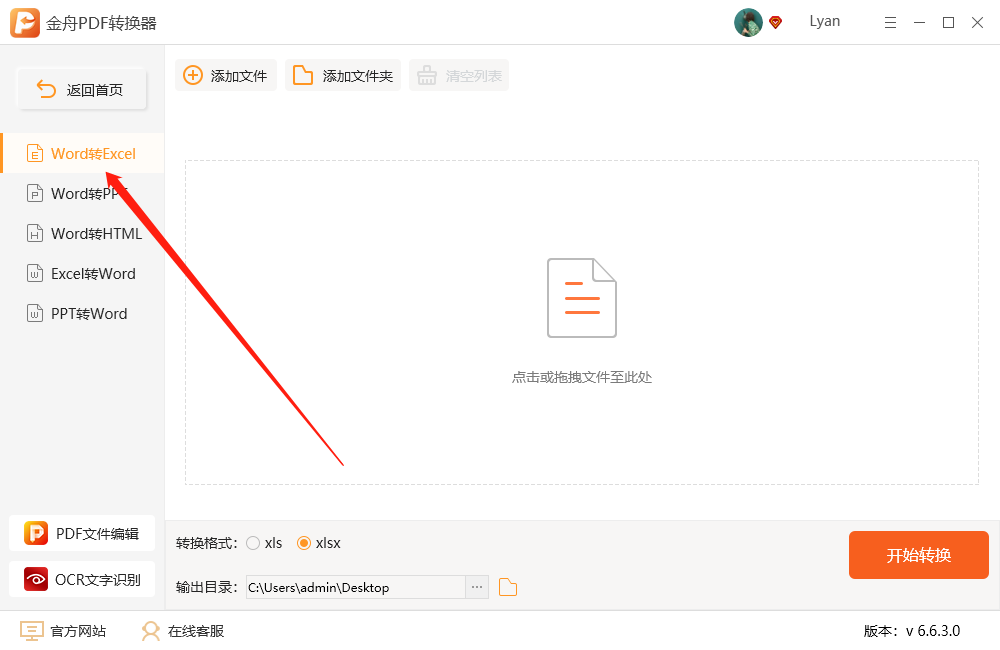The width and height of the screenshot is (1000, 650).
Task: Select the Excel转Word sidebar item
Action: pyautogui.click(x=82, y=274)
